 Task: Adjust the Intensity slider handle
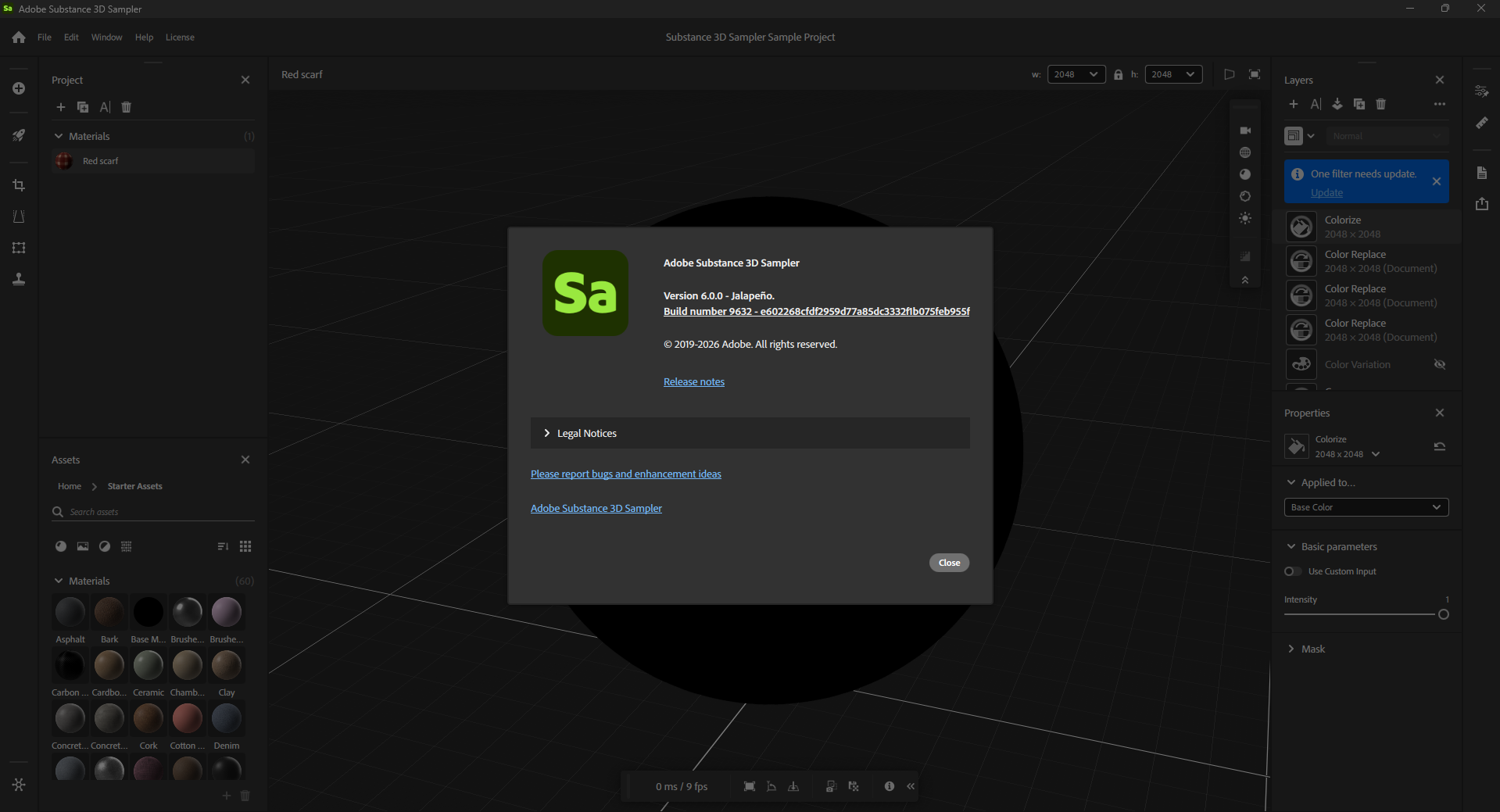pos(1444,614)
